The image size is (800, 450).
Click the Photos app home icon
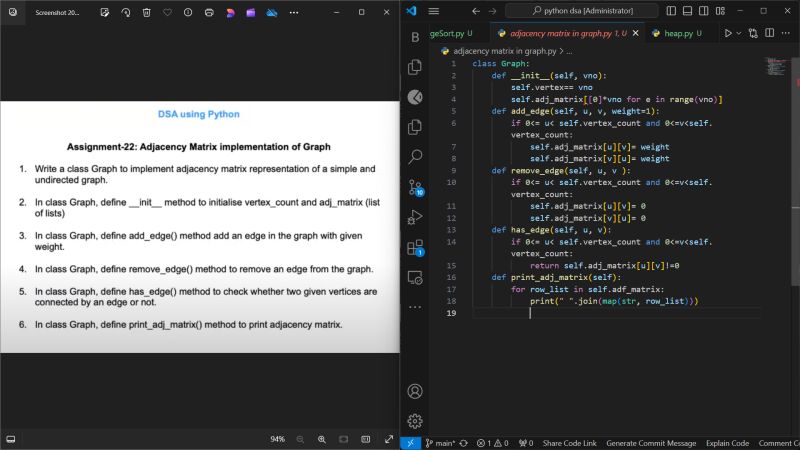coord(13,12)
